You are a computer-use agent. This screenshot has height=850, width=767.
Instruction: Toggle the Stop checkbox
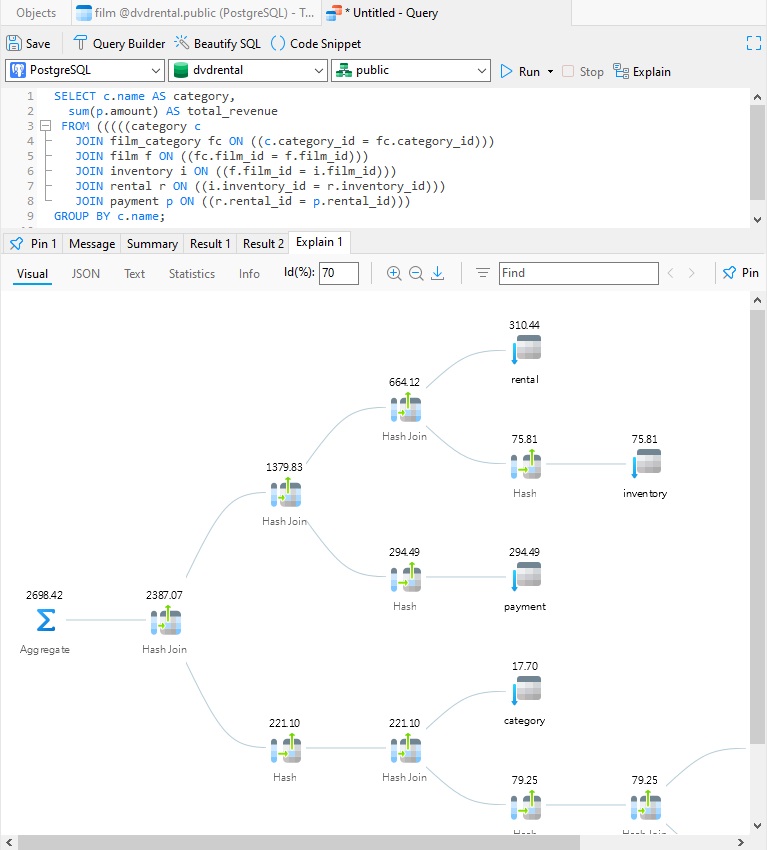click(x=568, y=72)
